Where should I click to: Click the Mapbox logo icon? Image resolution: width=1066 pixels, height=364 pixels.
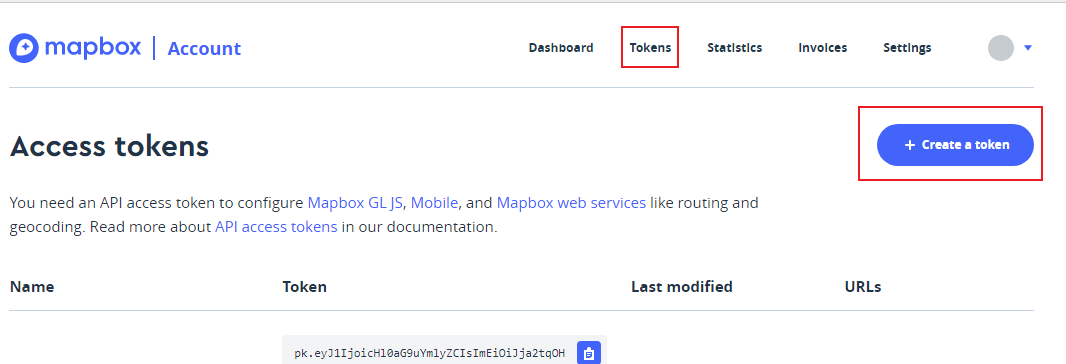[x=24, y=48]
